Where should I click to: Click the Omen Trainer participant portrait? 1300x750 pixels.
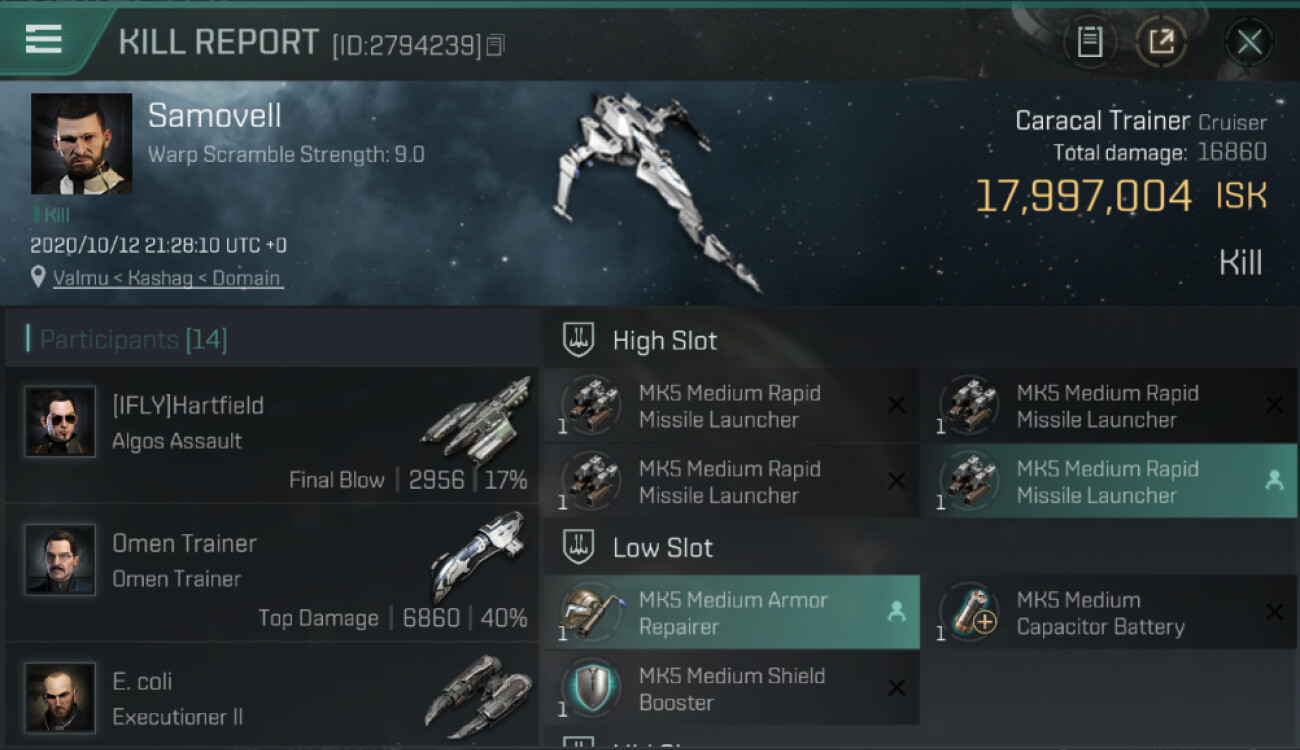point(60,560)
